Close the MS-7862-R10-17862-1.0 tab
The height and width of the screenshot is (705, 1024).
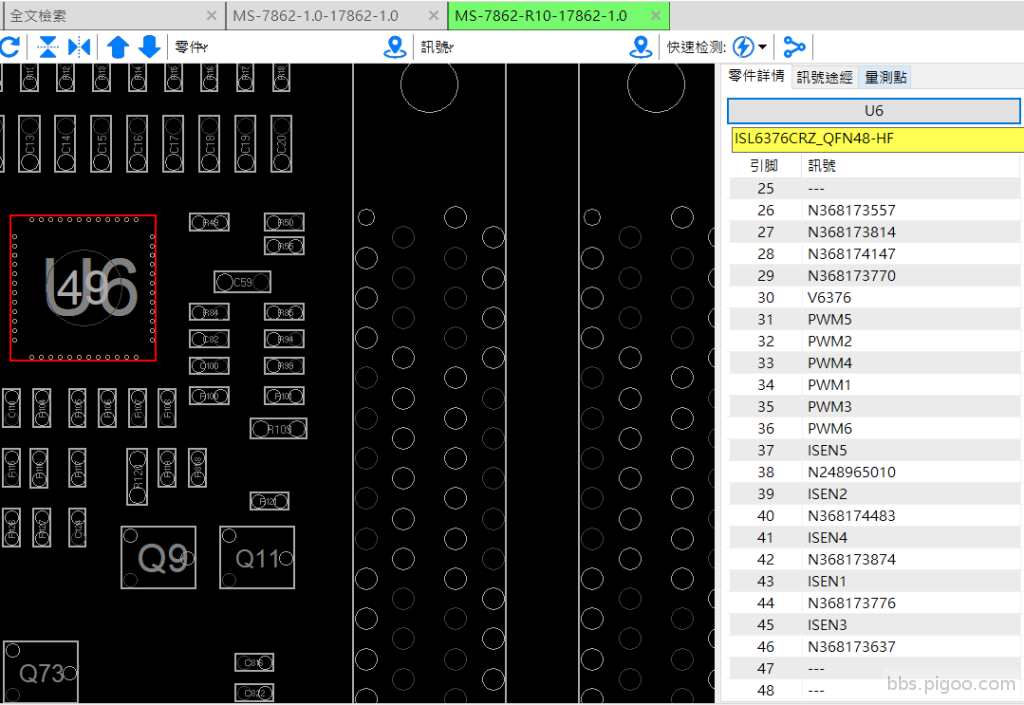point(655,16)
